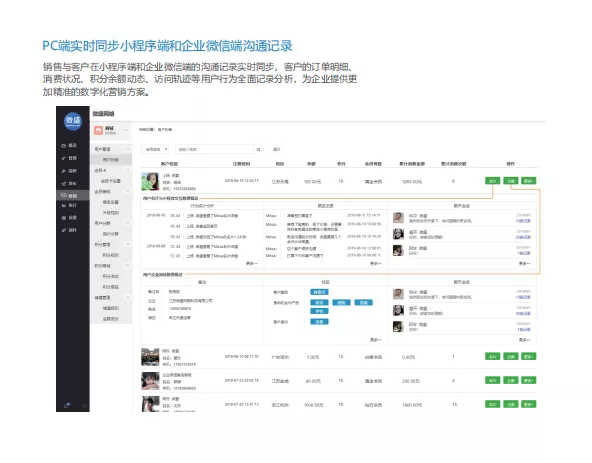Click the blue tag next to the 客户需求 label
592x463 pixels.
coord(319,292)
